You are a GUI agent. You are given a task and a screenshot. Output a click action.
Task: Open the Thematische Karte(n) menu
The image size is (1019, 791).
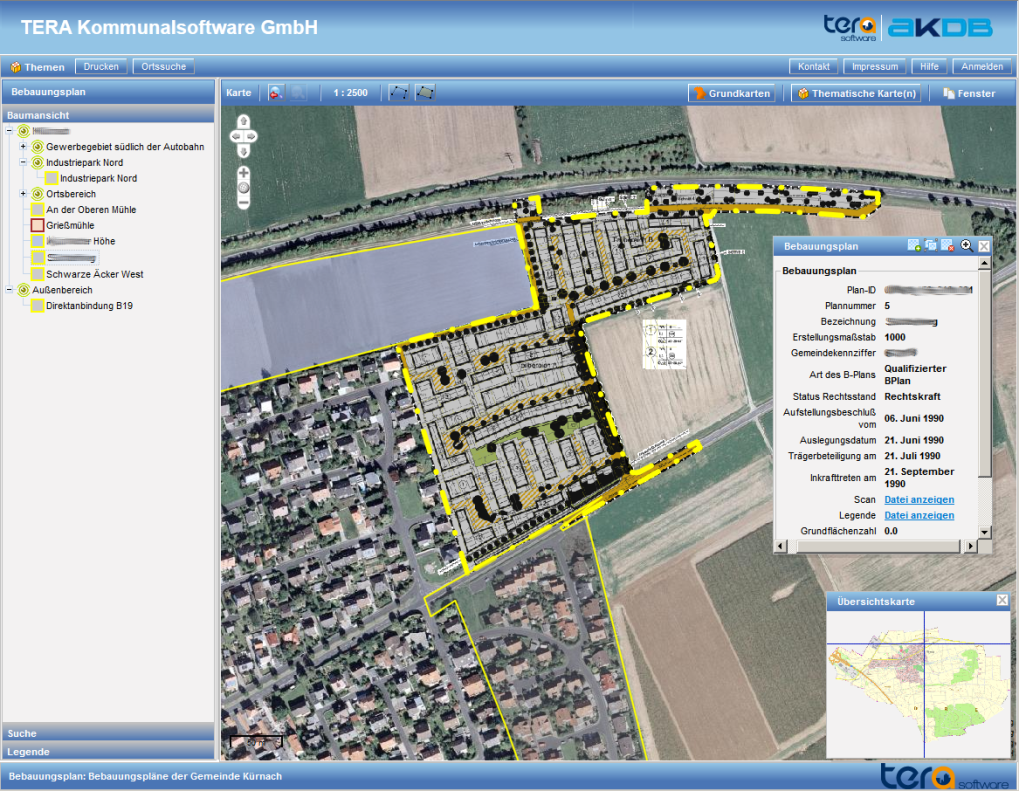(x=855, y=93)
